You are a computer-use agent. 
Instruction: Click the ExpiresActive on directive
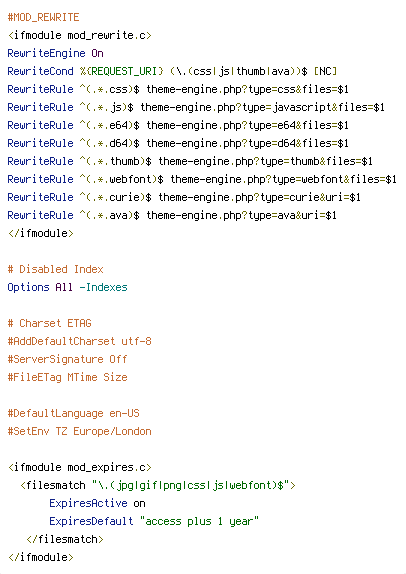[97, 503]
